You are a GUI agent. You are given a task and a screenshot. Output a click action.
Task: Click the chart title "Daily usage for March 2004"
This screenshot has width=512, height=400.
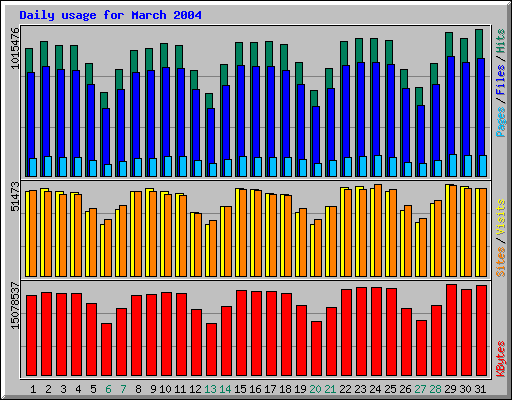point(110,15)
